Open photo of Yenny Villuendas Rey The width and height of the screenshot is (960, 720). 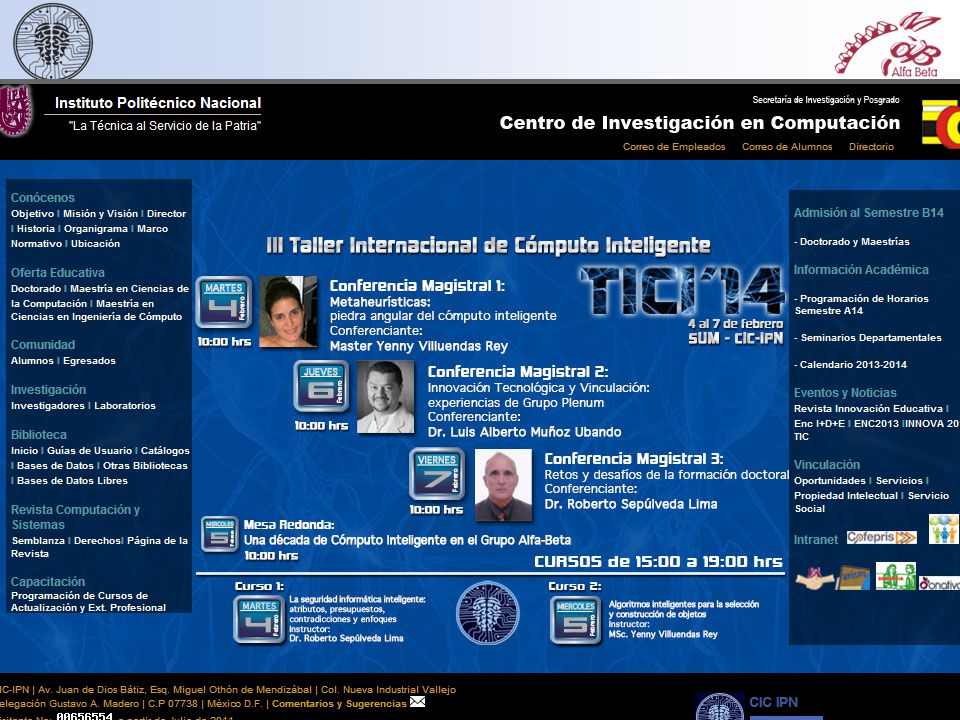[288, 312]
